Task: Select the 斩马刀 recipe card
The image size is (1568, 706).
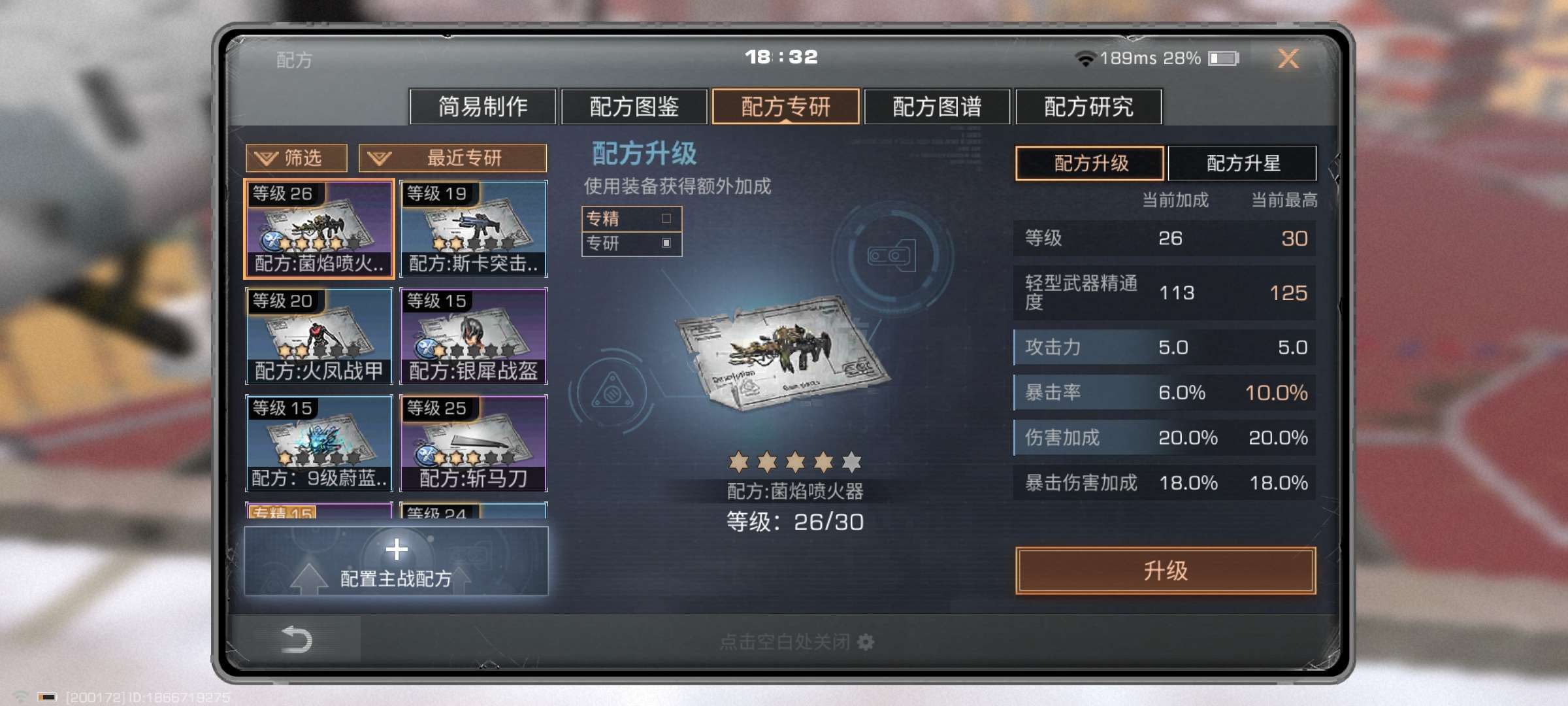Action: (x=474, y=443)
